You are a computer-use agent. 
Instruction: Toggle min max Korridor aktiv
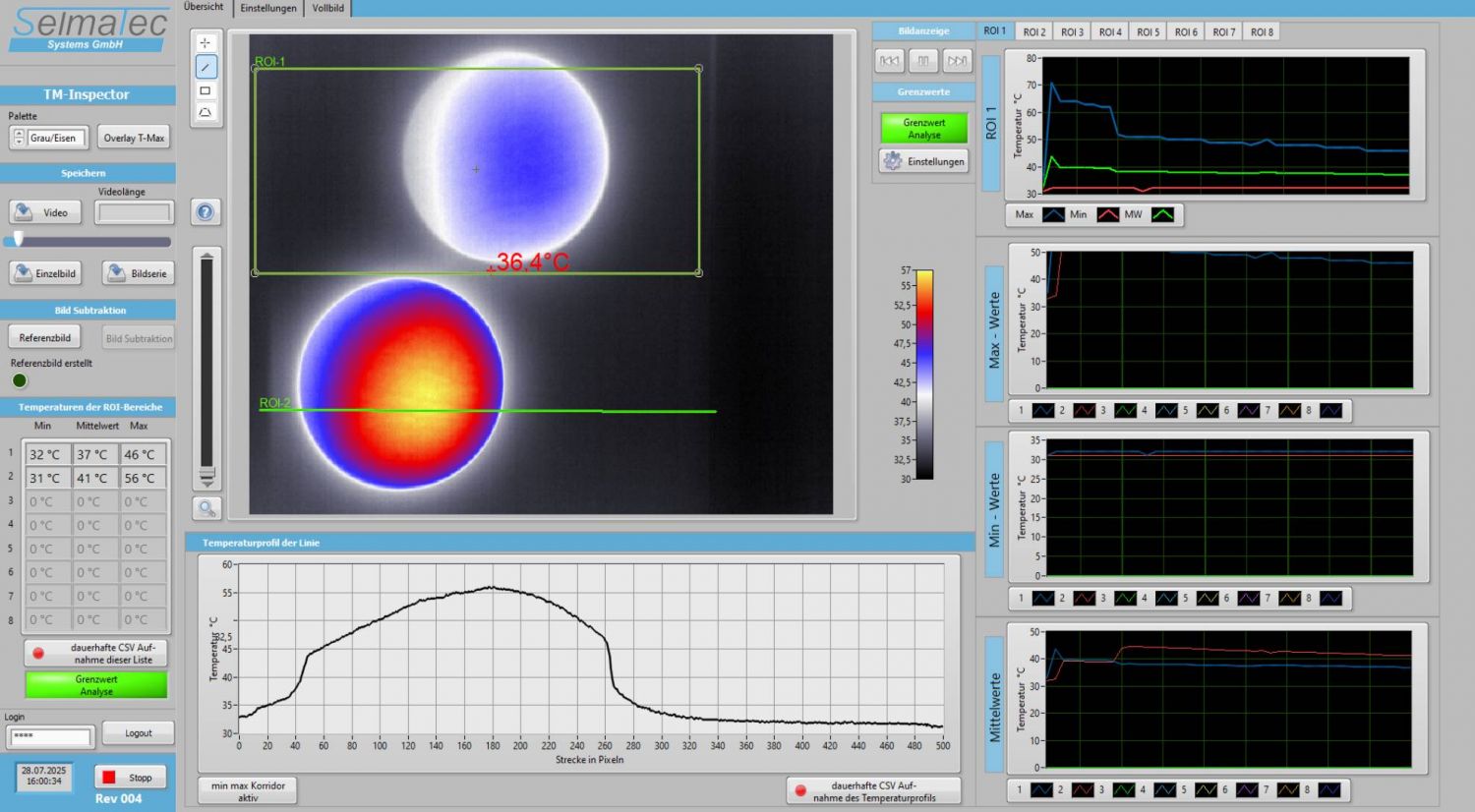pyautogui.click(x=248, y=791)
